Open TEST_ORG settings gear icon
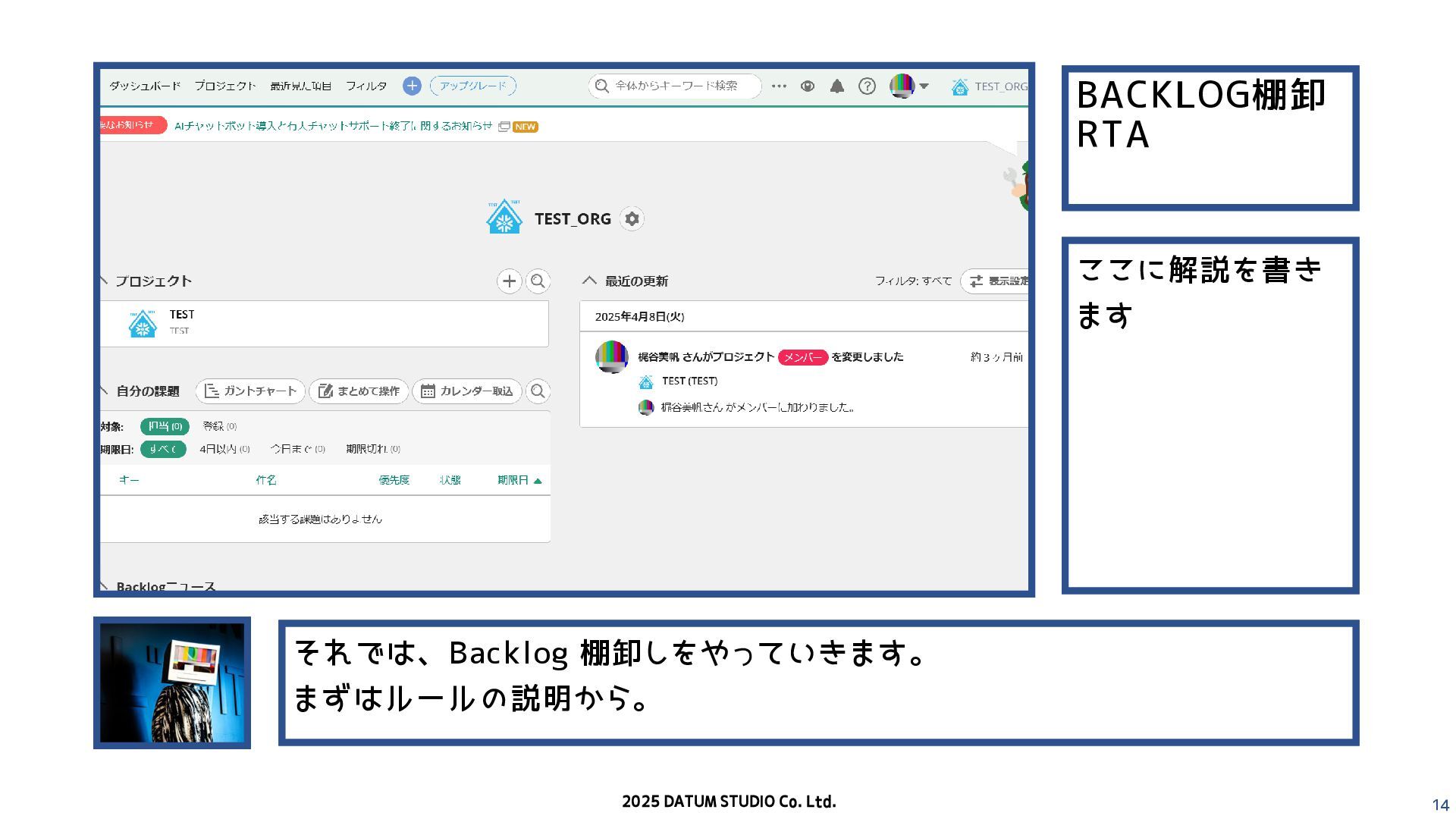 632,219
